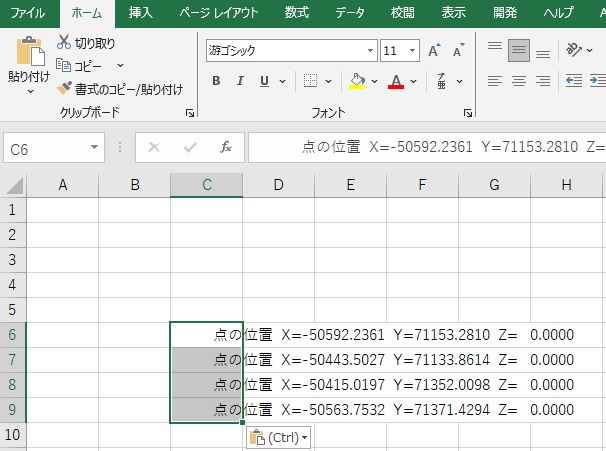Increase the font size

click(434, 50)
